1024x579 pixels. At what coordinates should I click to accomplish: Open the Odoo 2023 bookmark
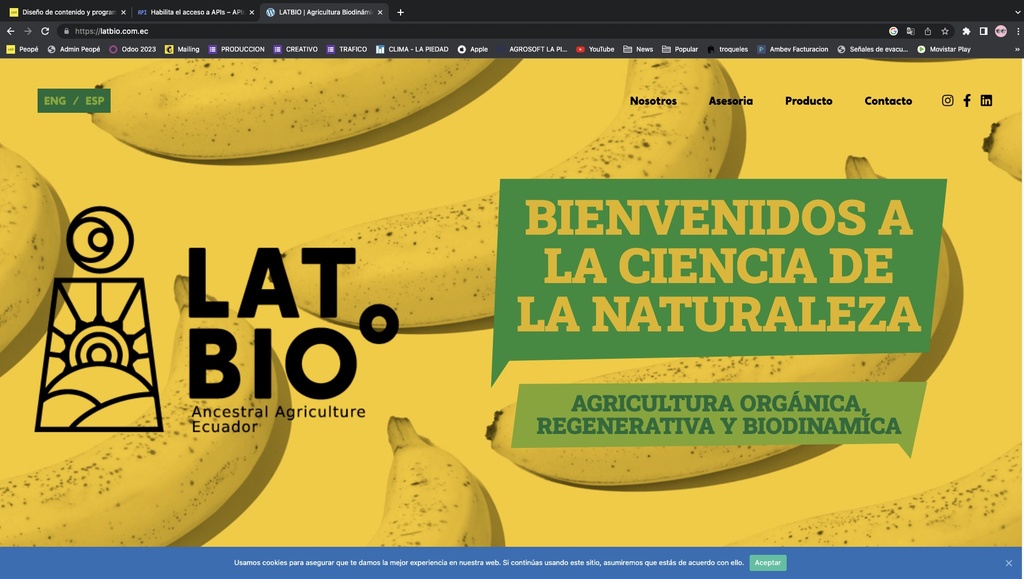(133, 49)
